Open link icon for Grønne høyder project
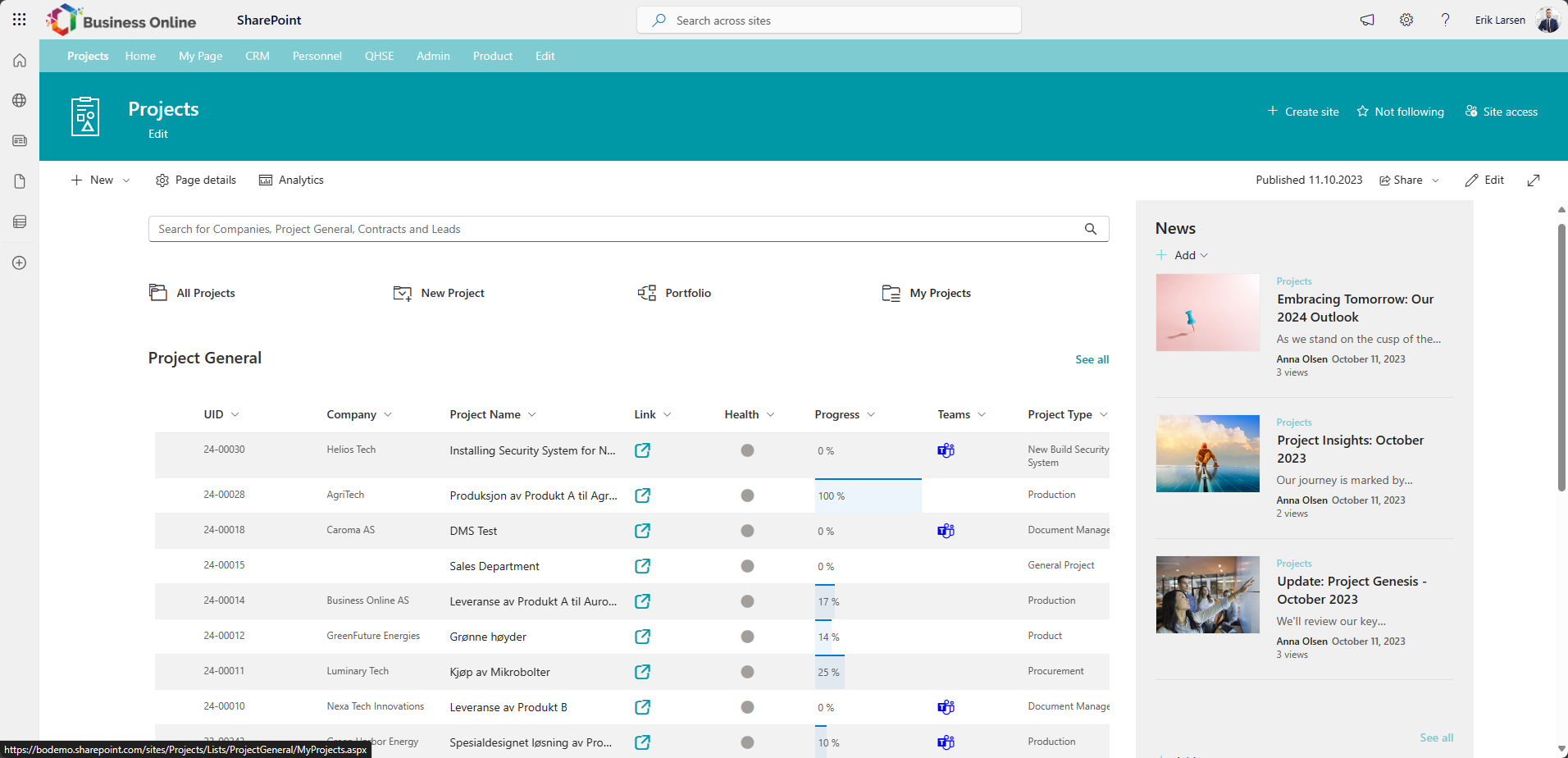This screenshot has height=758, width=1568. point(643,637)
